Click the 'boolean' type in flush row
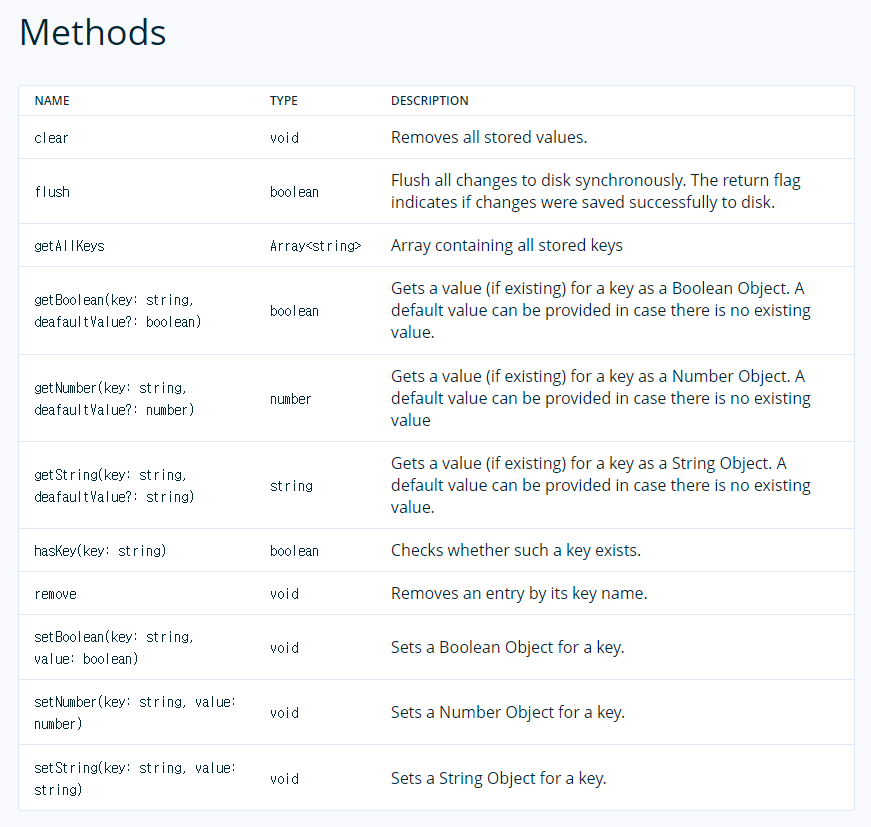The height and width of the screenshot is (827, 871). [x=294, y=192]
